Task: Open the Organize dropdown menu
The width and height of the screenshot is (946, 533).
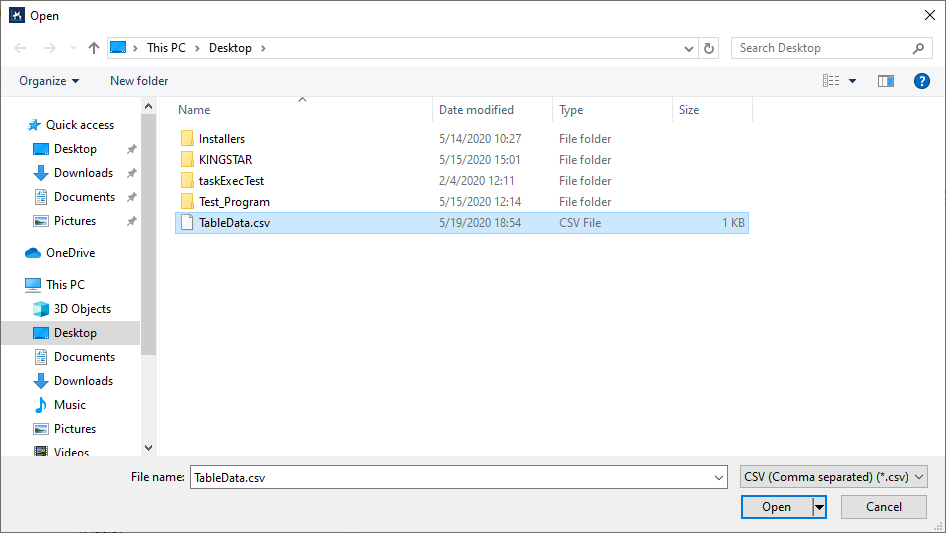Action: point(49,81)
